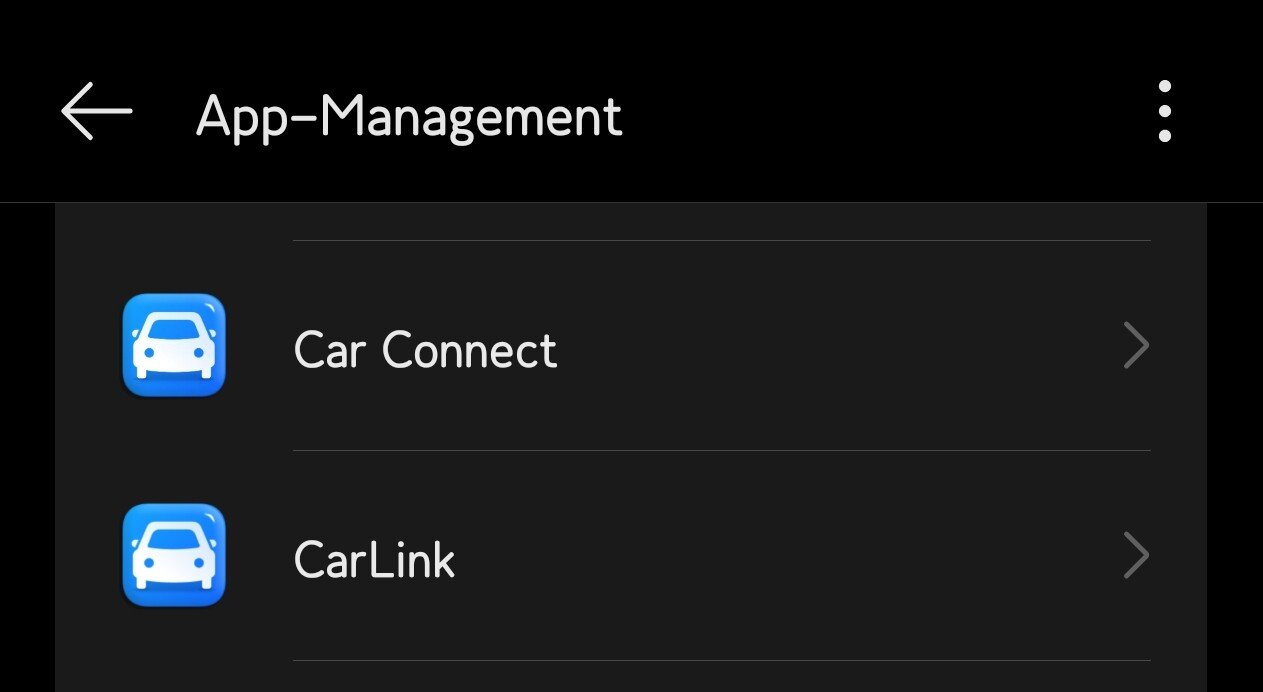
Task: Select the Car Connect text label
Action: [x=425, y=350]
